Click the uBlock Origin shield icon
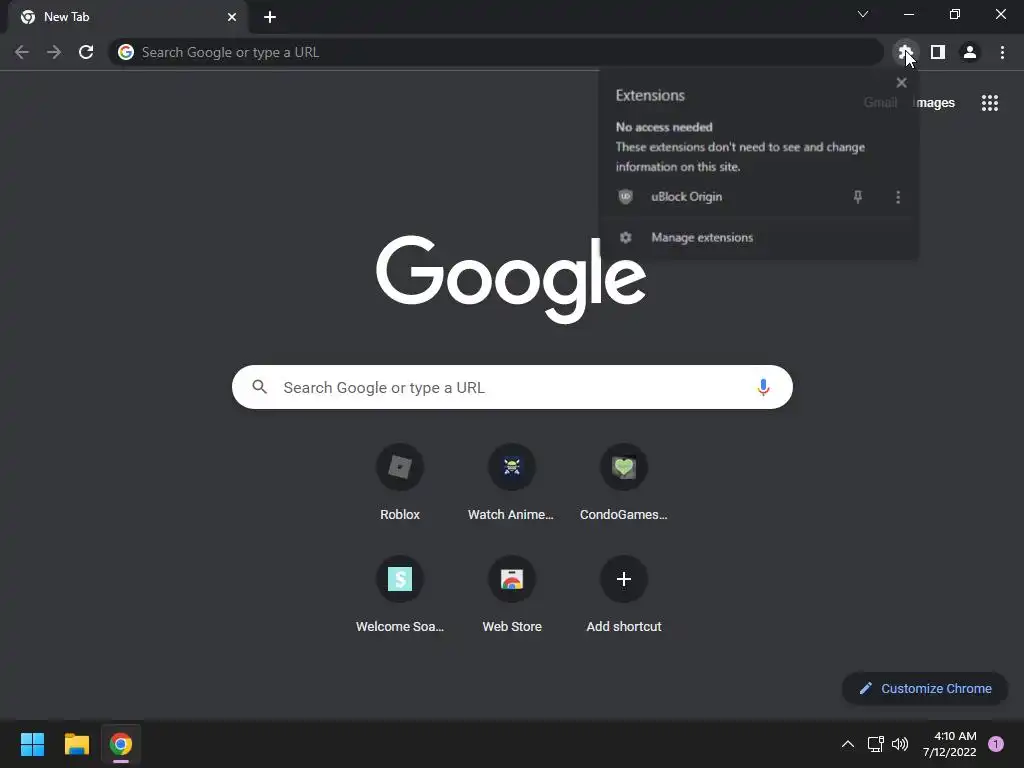The height and width of the screenshot is (768, 1024). pos(626,197)
